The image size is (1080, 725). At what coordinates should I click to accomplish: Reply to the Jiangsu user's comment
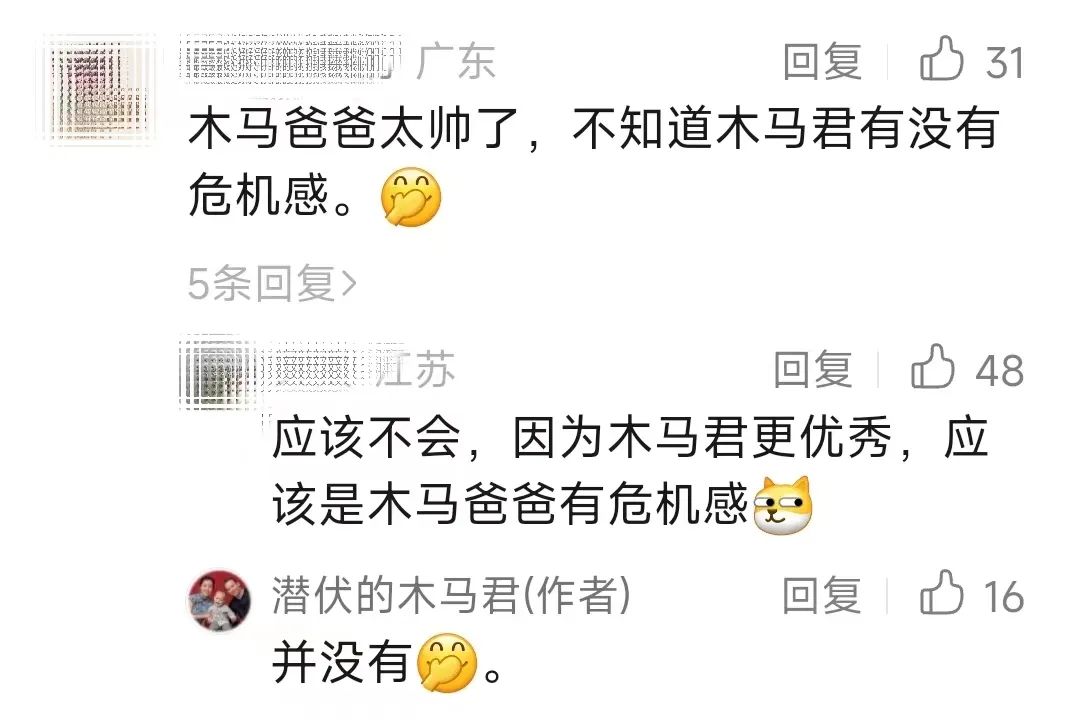pyautogui.click(x=813, y=368)
